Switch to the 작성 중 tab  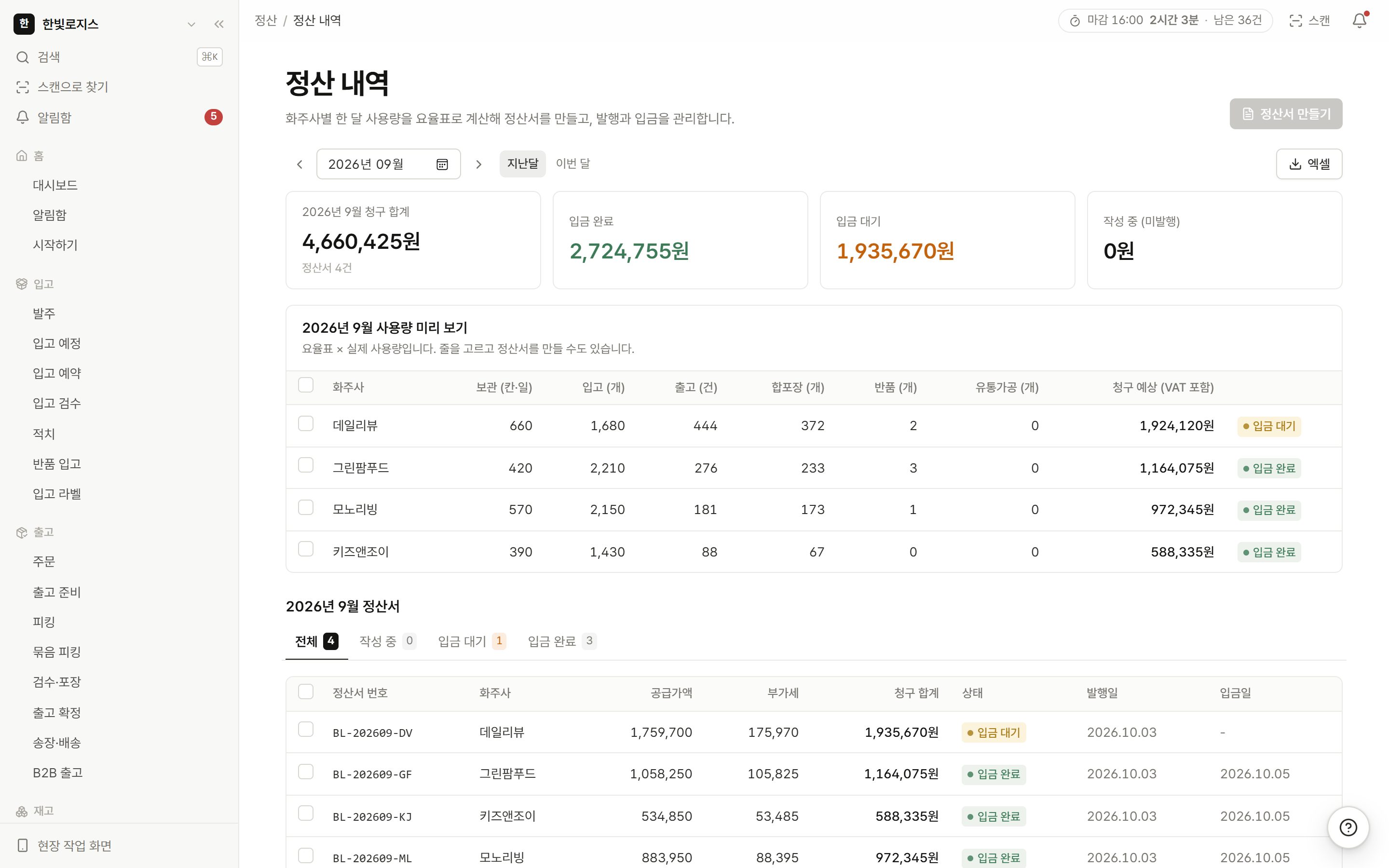coord(387,641)
